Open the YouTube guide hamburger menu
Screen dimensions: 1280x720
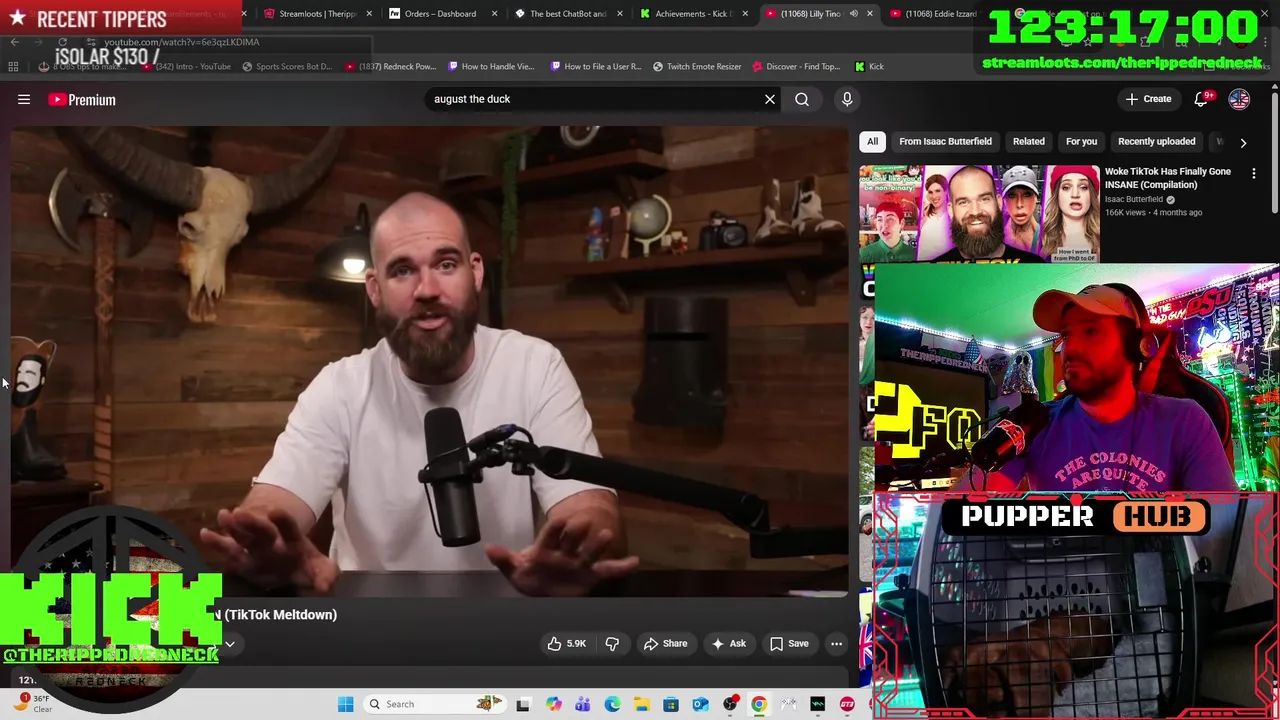[x=24, y=100]
